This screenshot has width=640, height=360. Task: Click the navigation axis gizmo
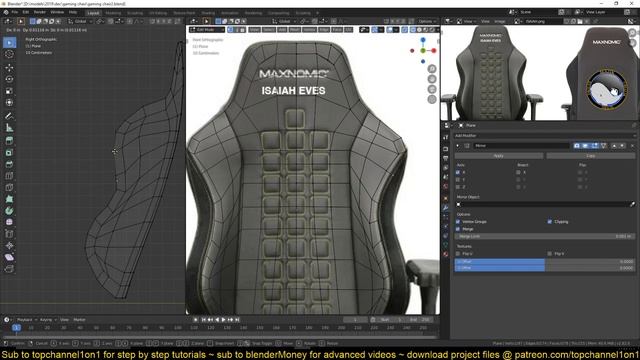423,51
